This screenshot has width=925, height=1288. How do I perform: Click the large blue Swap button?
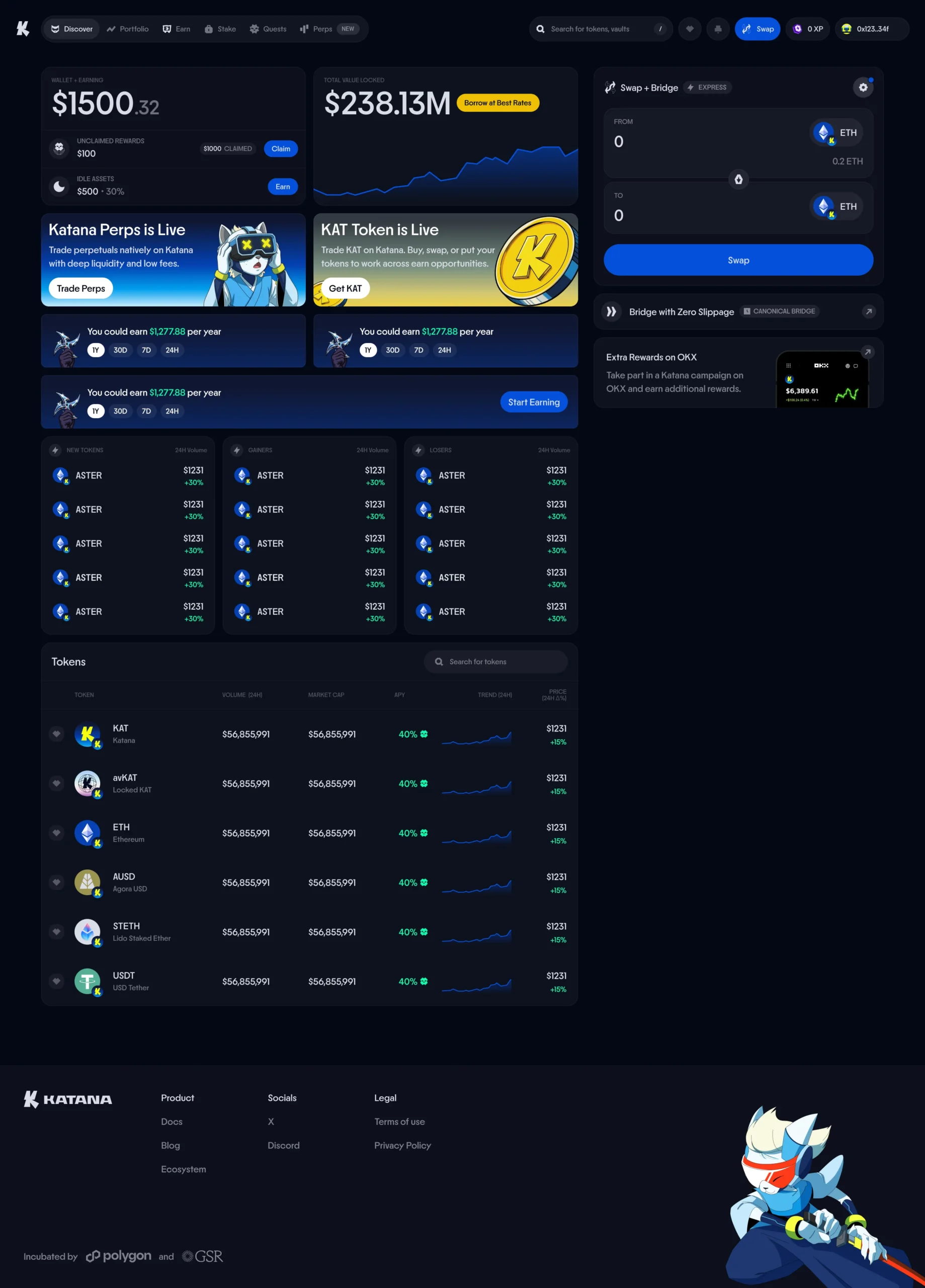point(738,260)
